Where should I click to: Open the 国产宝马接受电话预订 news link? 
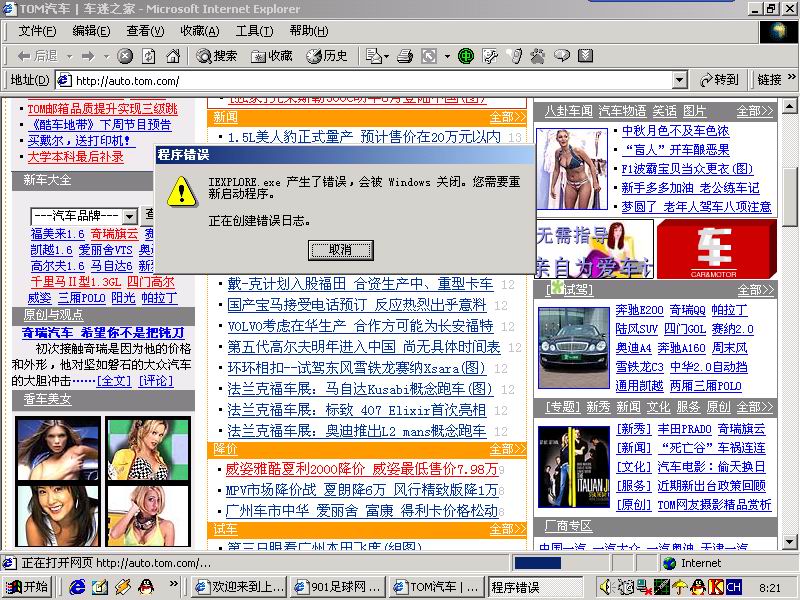coord(357,305)
